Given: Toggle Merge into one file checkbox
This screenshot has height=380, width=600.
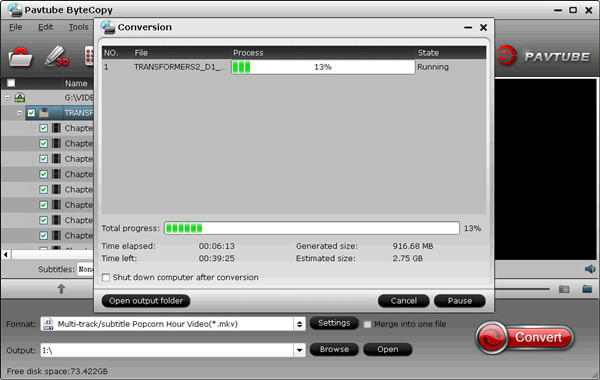Looking at the screenshot, I should 367,324.
